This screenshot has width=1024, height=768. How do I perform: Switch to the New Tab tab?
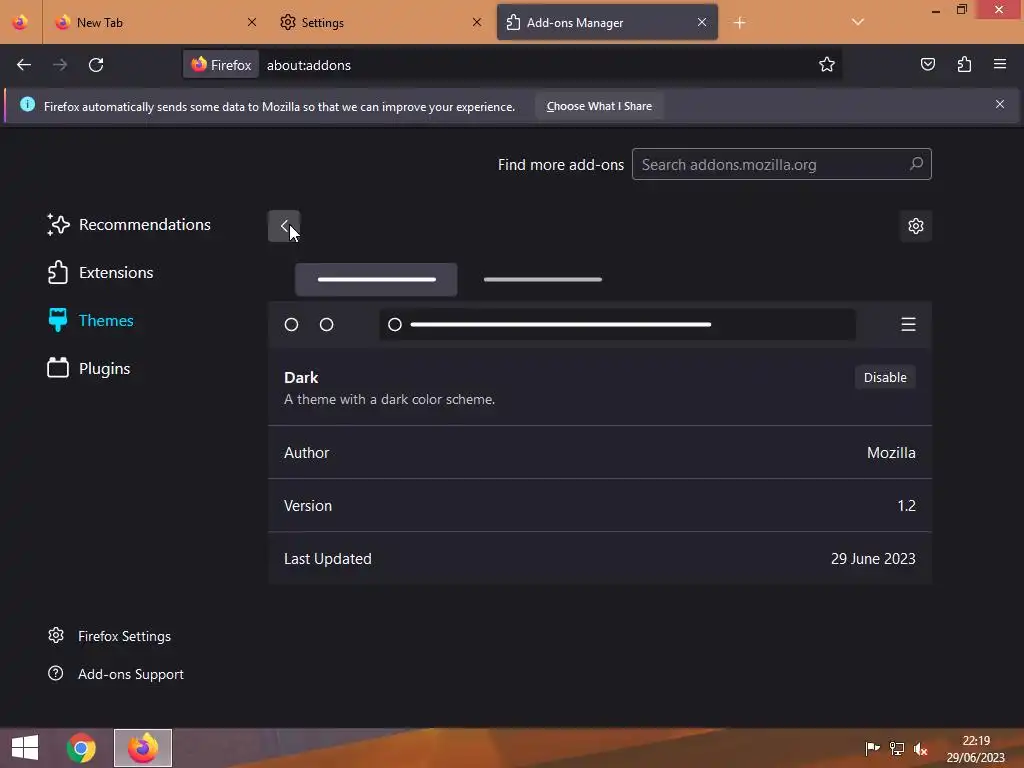point(156,22)
